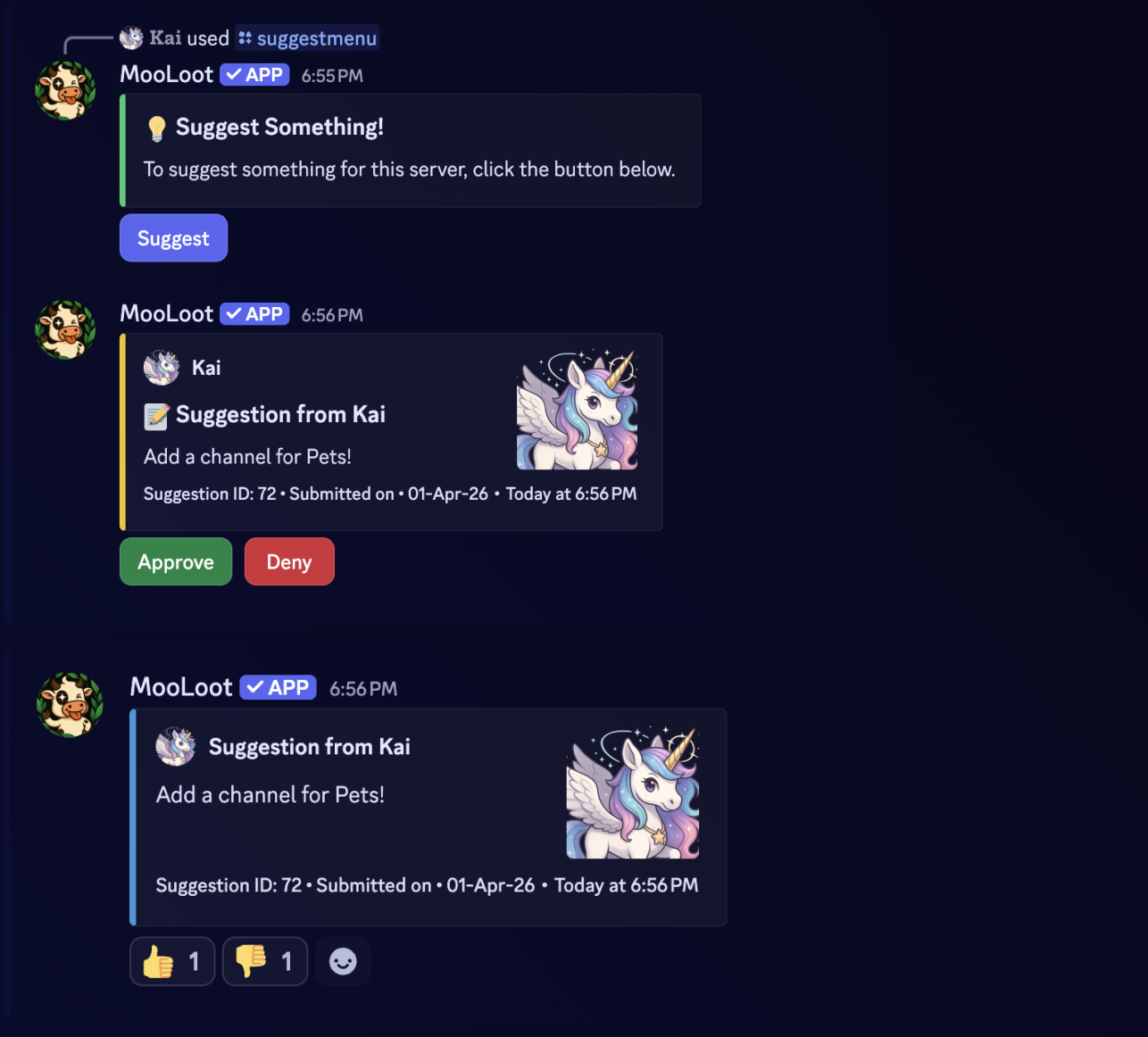Open Kai's author avatar in yellow embed
1148x1037 pixels.
[x=162, y=368]
